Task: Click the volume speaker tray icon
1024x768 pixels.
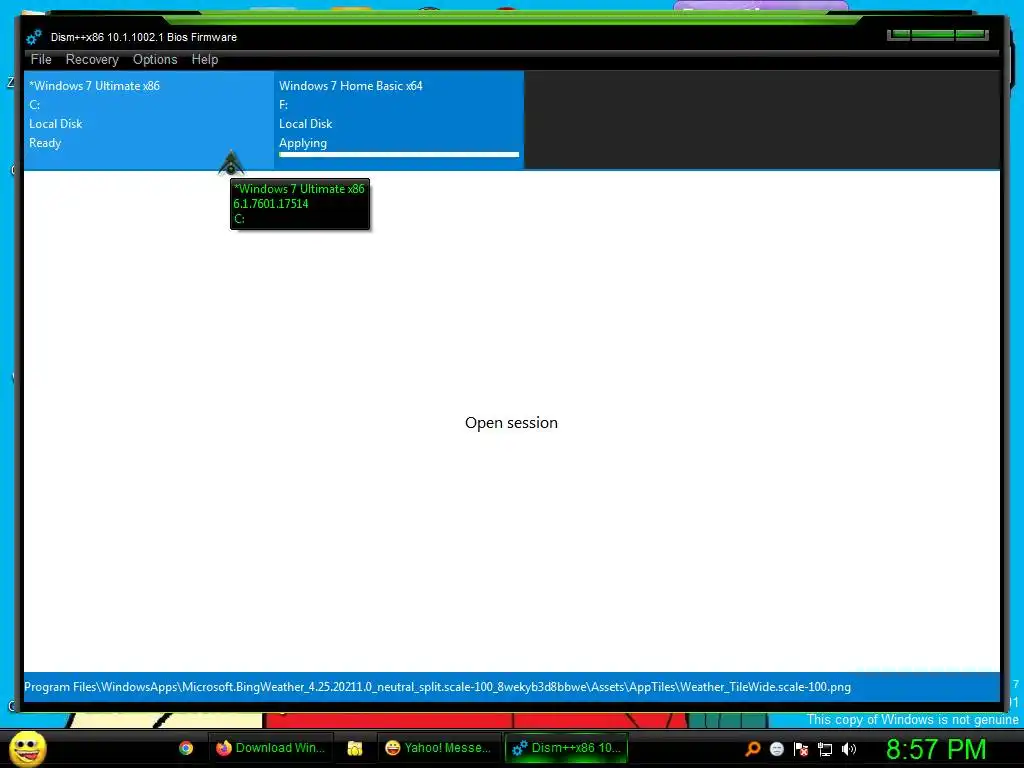Action: (848, 749)
